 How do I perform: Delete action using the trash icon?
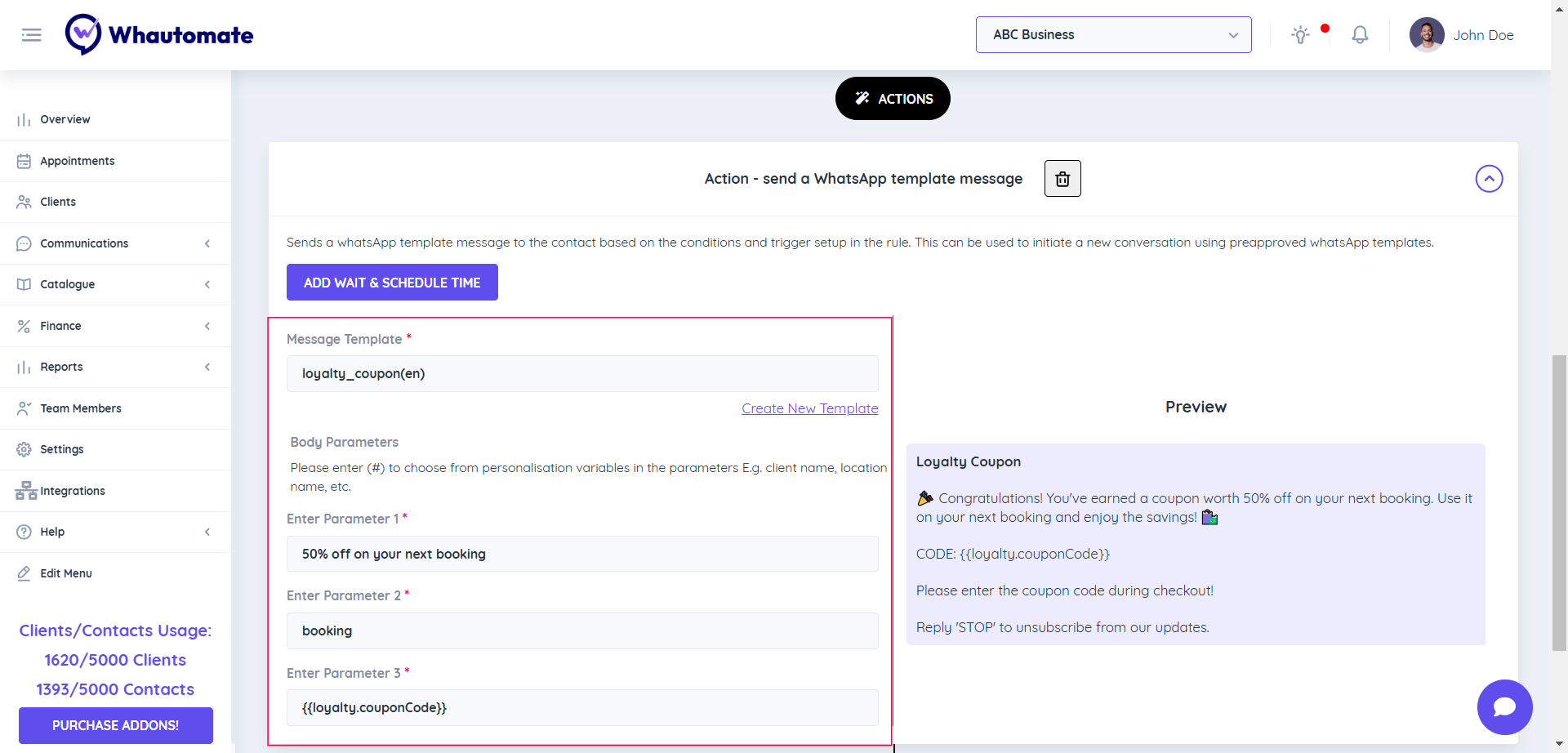pos(1062,179)
